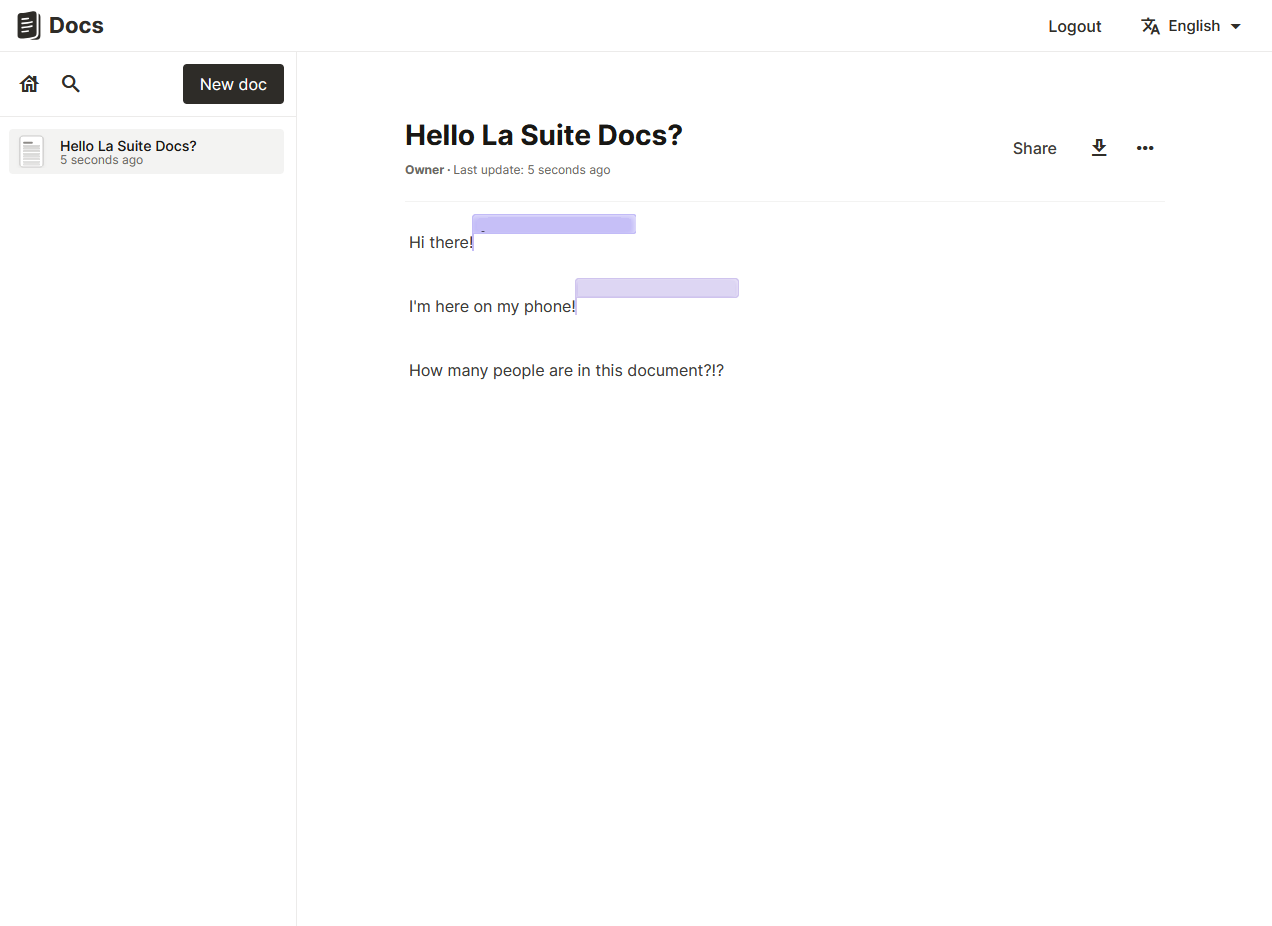This screenshot has width=1272, height=926.
Task: Click the Share button
Action: click(1034, 148)
